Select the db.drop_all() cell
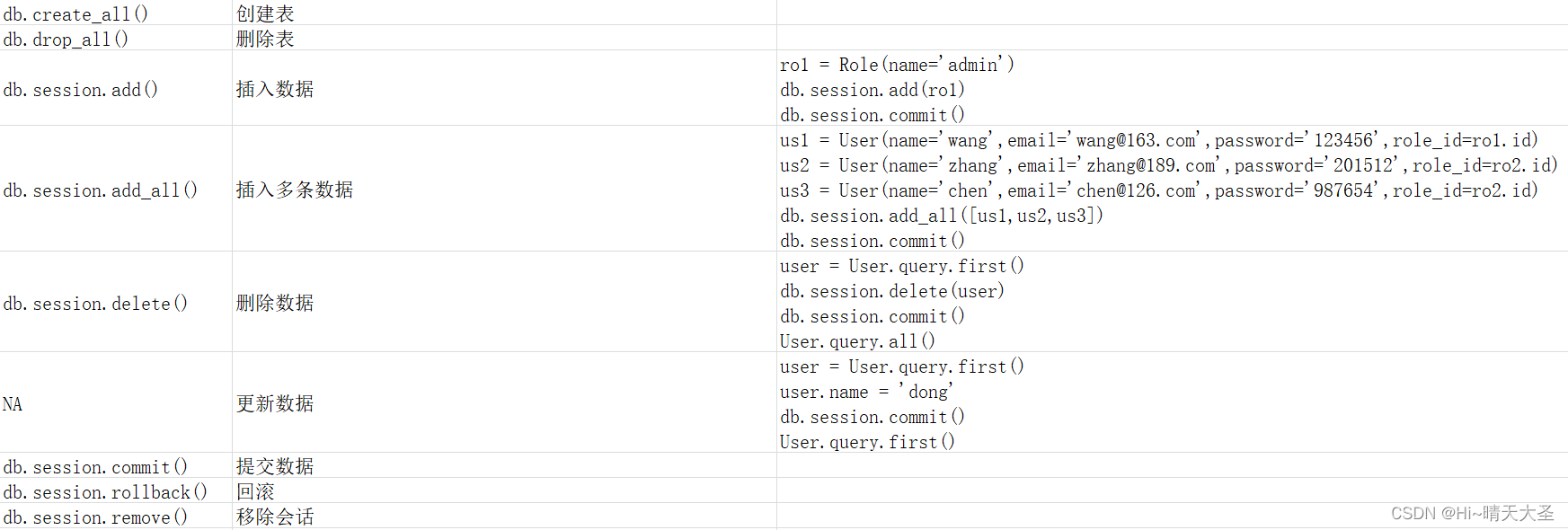1568x530 pixels. click(x=66, y=40)
